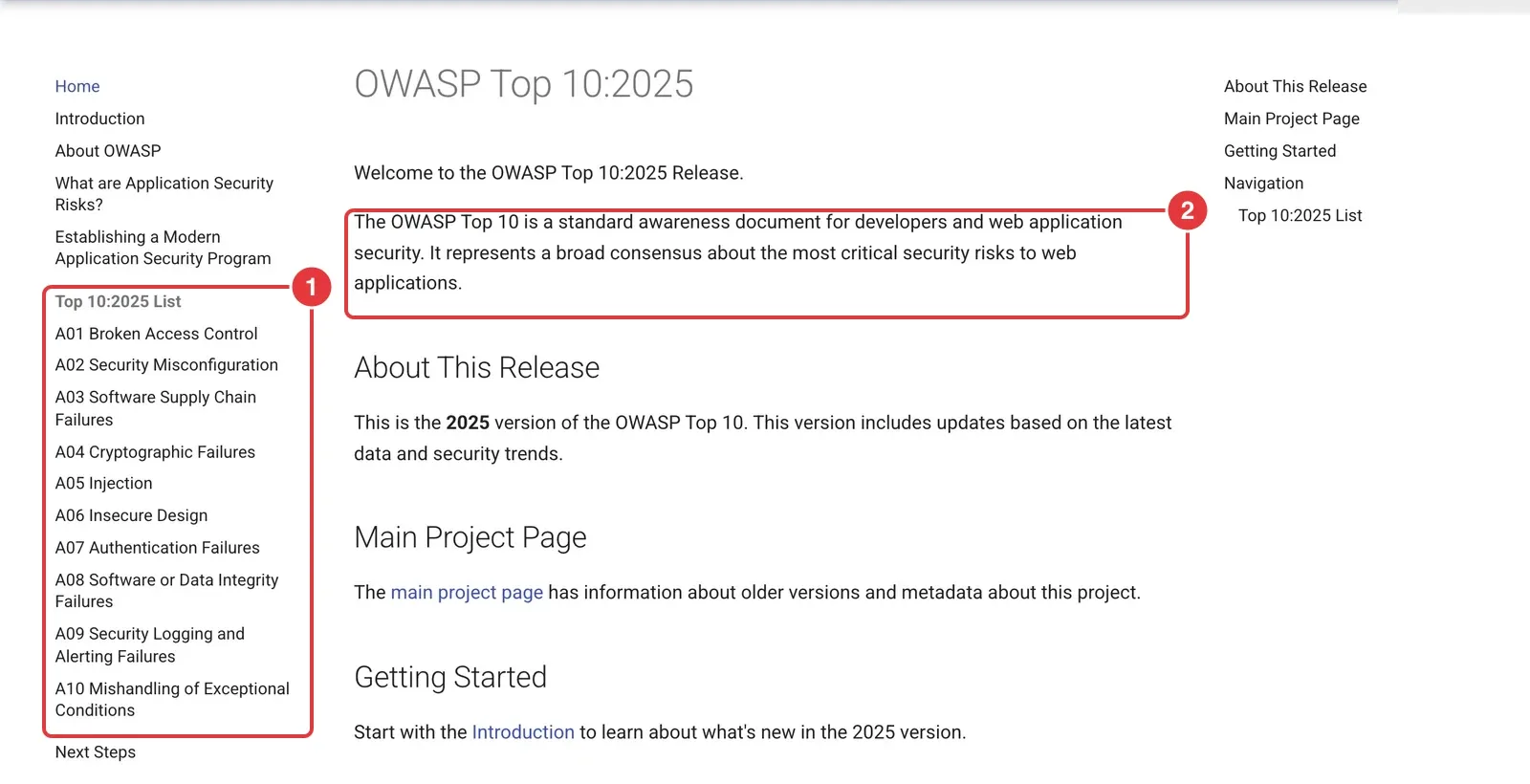1530x784 pixels.
Task: Open the Next Steps page
Action: (x=95, y=752)
